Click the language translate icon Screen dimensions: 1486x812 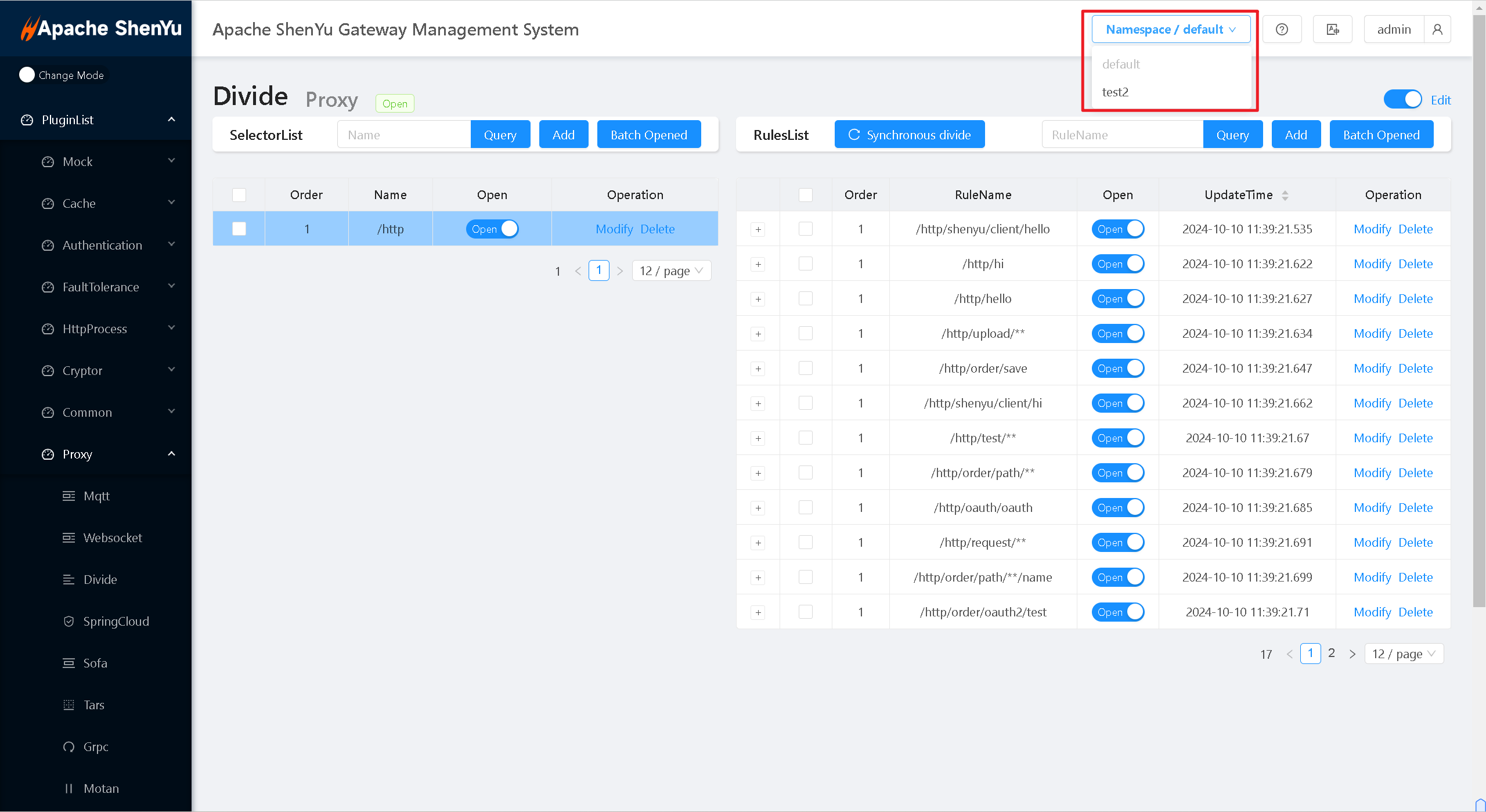(x=1333, y=30)
